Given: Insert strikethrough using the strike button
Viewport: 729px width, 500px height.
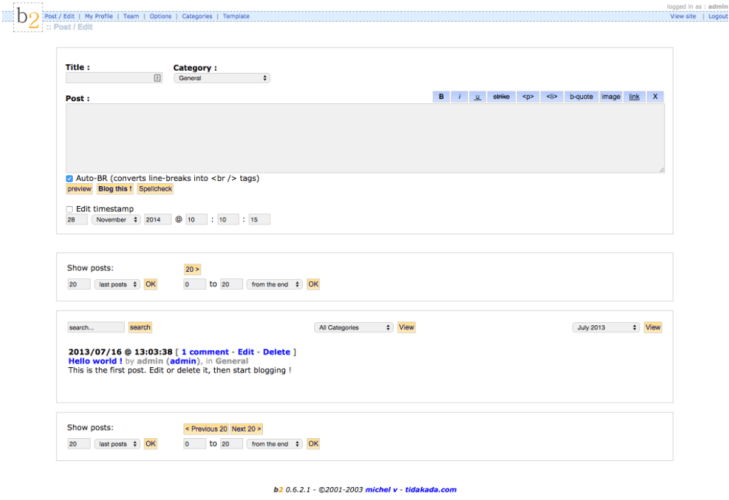Looking at the screenshot, I should pyautogui.click(x=501, y=97).
